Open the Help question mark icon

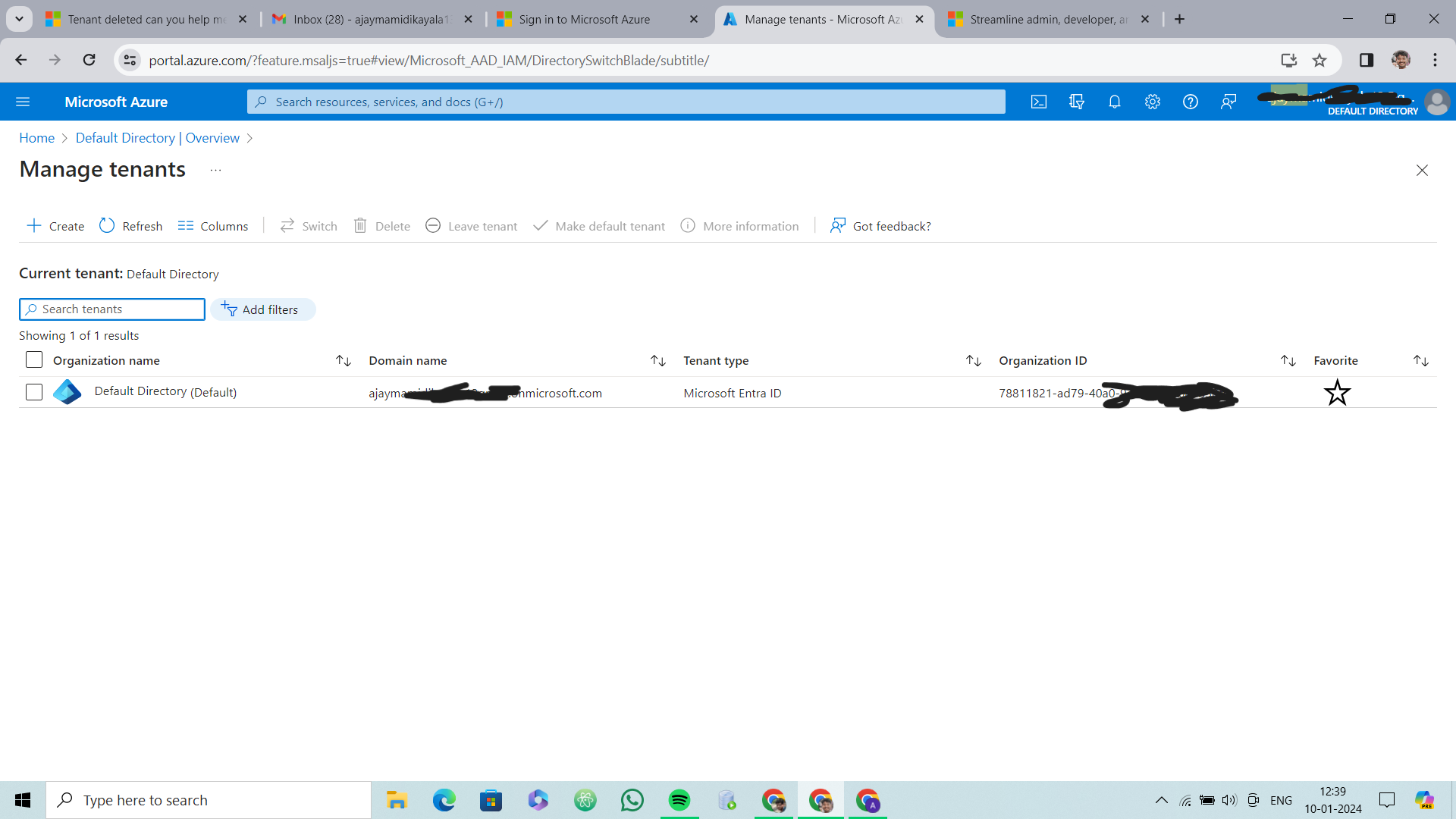[x=1191, y=102]
